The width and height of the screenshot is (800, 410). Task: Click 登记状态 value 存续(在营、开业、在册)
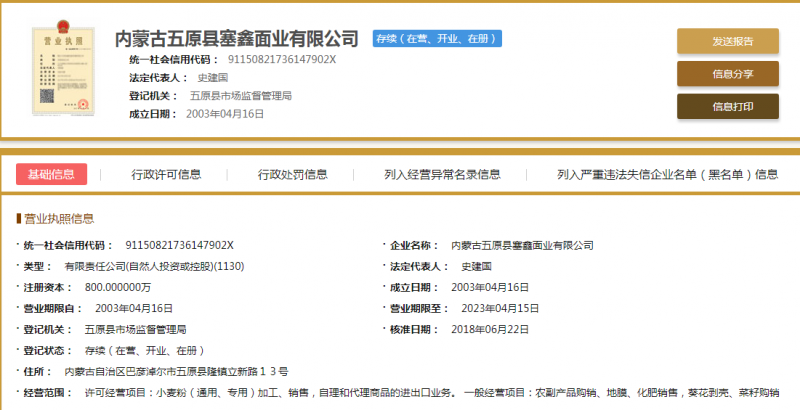point(145,351)
